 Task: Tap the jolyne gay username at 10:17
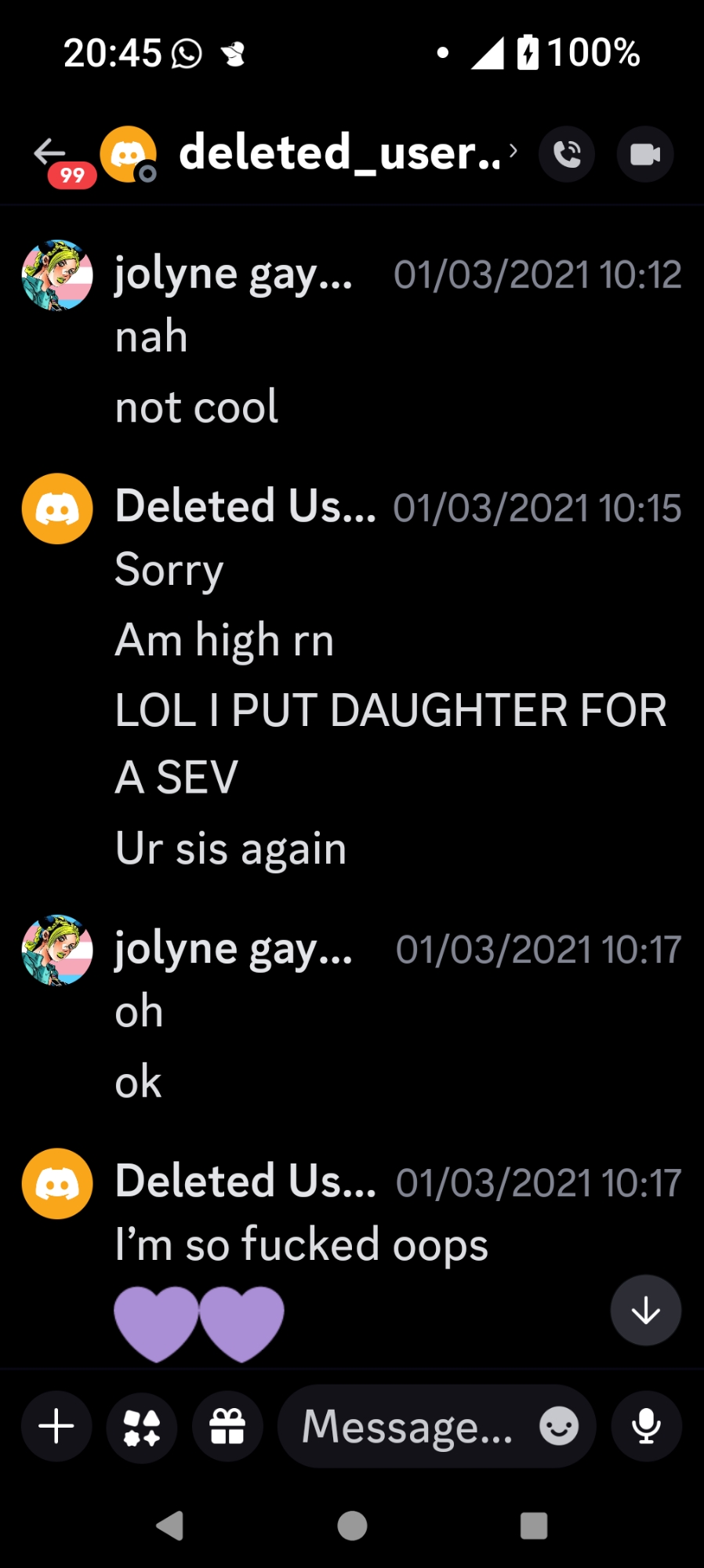coord(234,949)
